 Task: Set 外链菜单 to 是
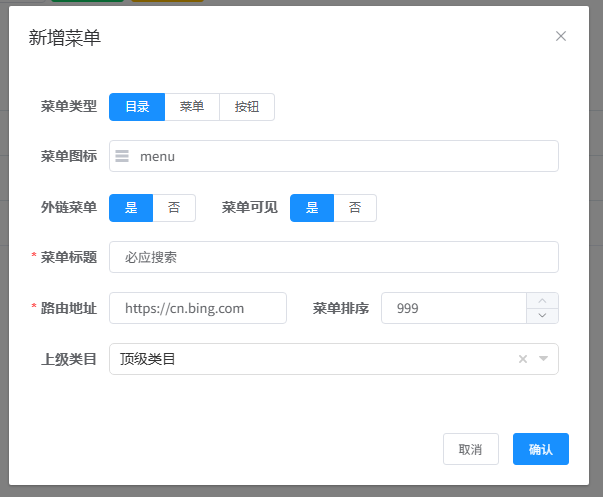(131, 208)
